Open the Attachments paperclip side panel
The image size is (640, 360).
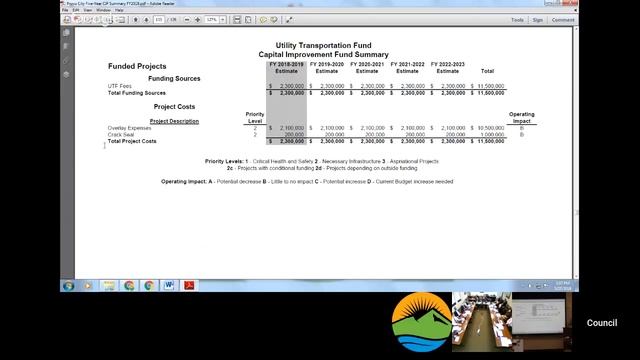[x=67, y=60]
